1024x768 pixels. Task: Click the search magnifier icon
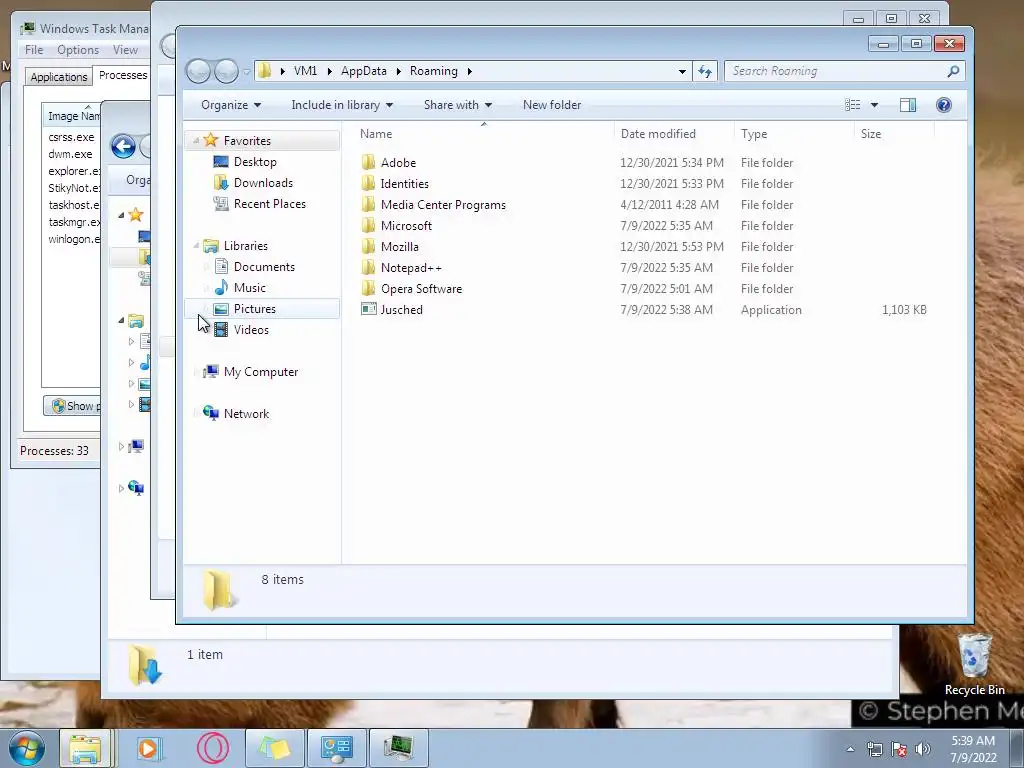point(953,71)
